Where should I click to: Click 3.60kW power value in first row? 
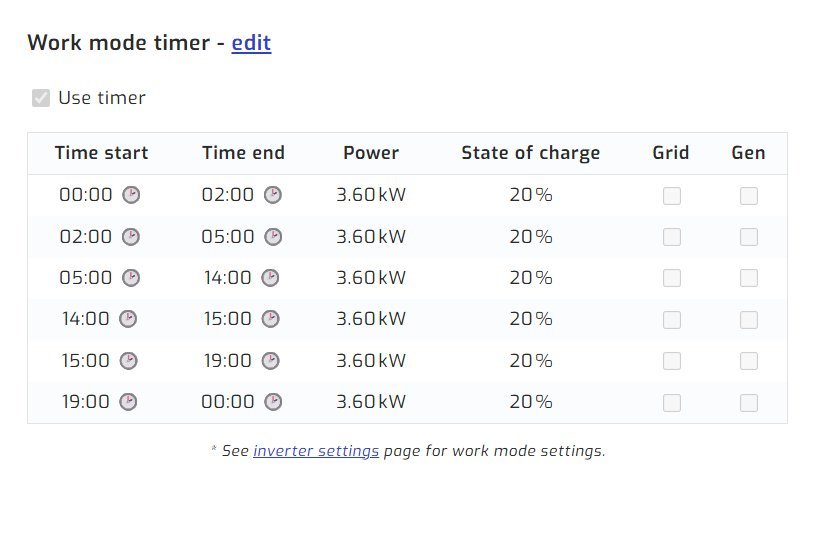[x=371, y=195]
